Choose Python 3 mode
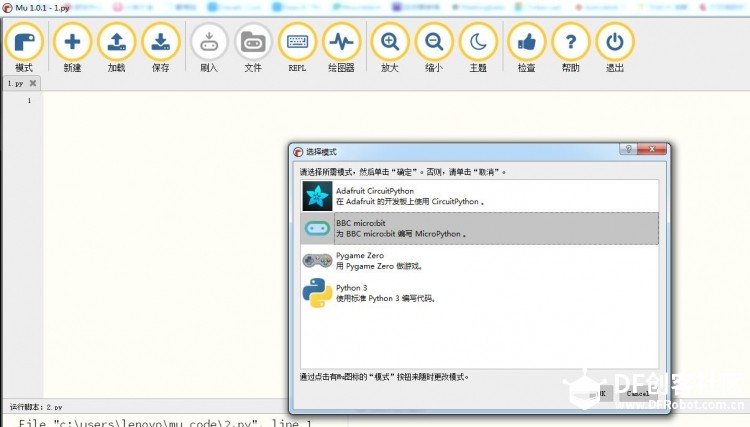The height and width of the screenshot is (427, 750). pyautogui.click(x=480, y=293)
